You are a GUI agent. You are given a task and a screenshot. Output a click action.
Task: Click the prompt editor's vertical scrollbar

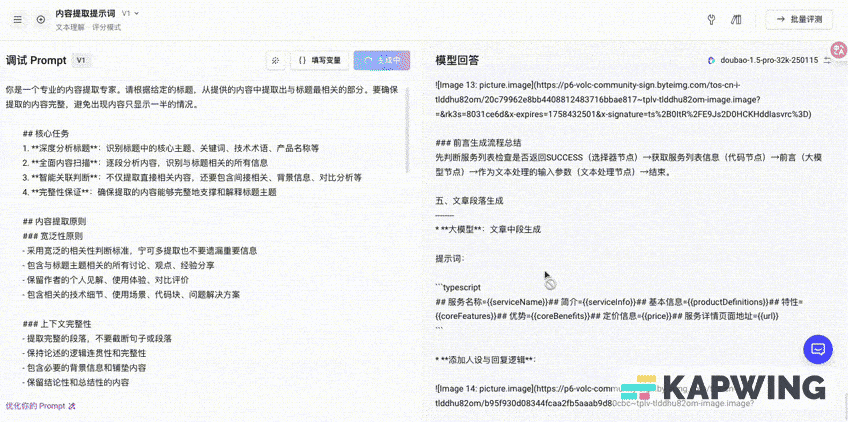[407, 130]
